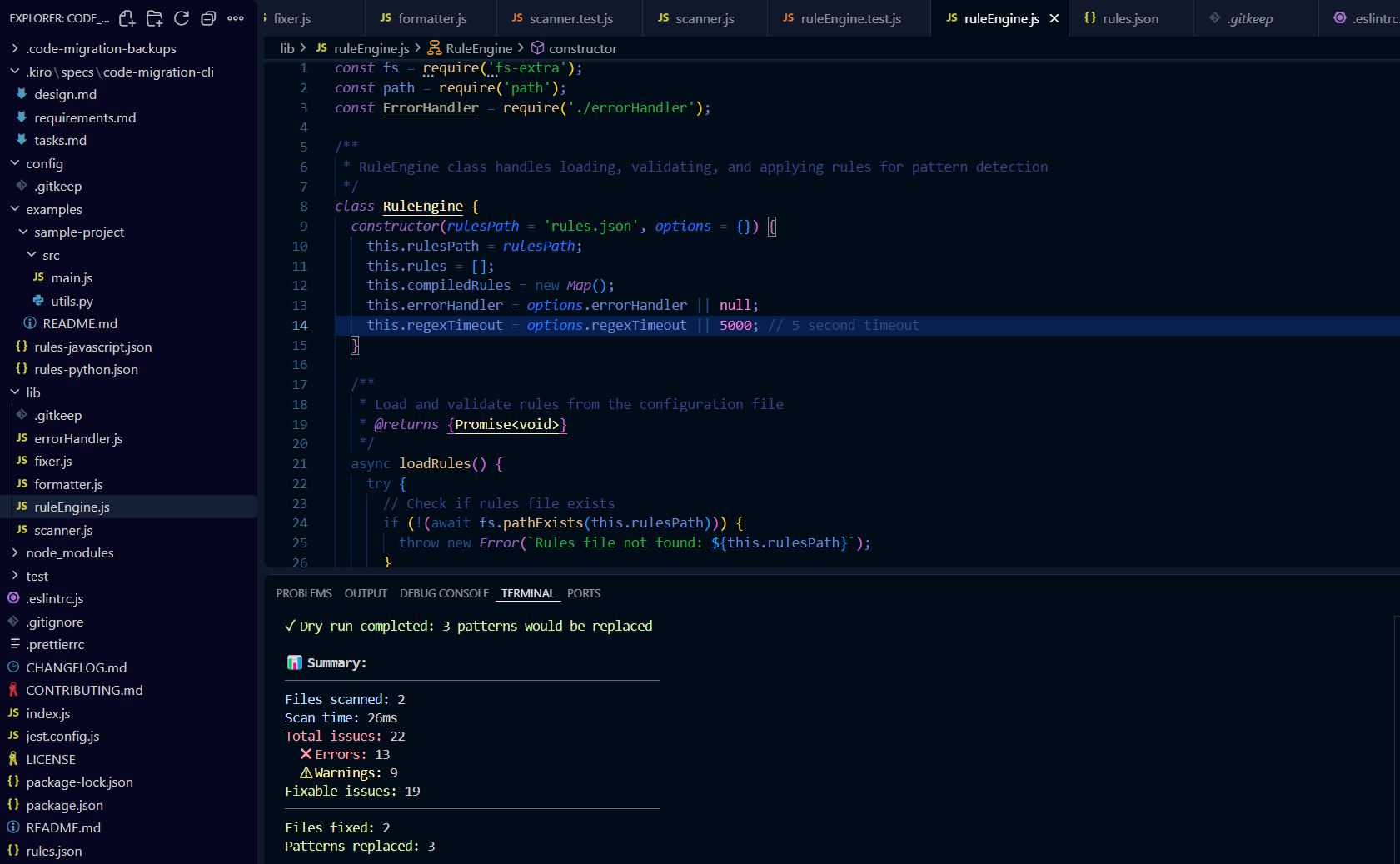This screenshot has width=1400, height=864.
Task: Collapse the examples folder
Action: pyautogui.click(x=53, y=209)
